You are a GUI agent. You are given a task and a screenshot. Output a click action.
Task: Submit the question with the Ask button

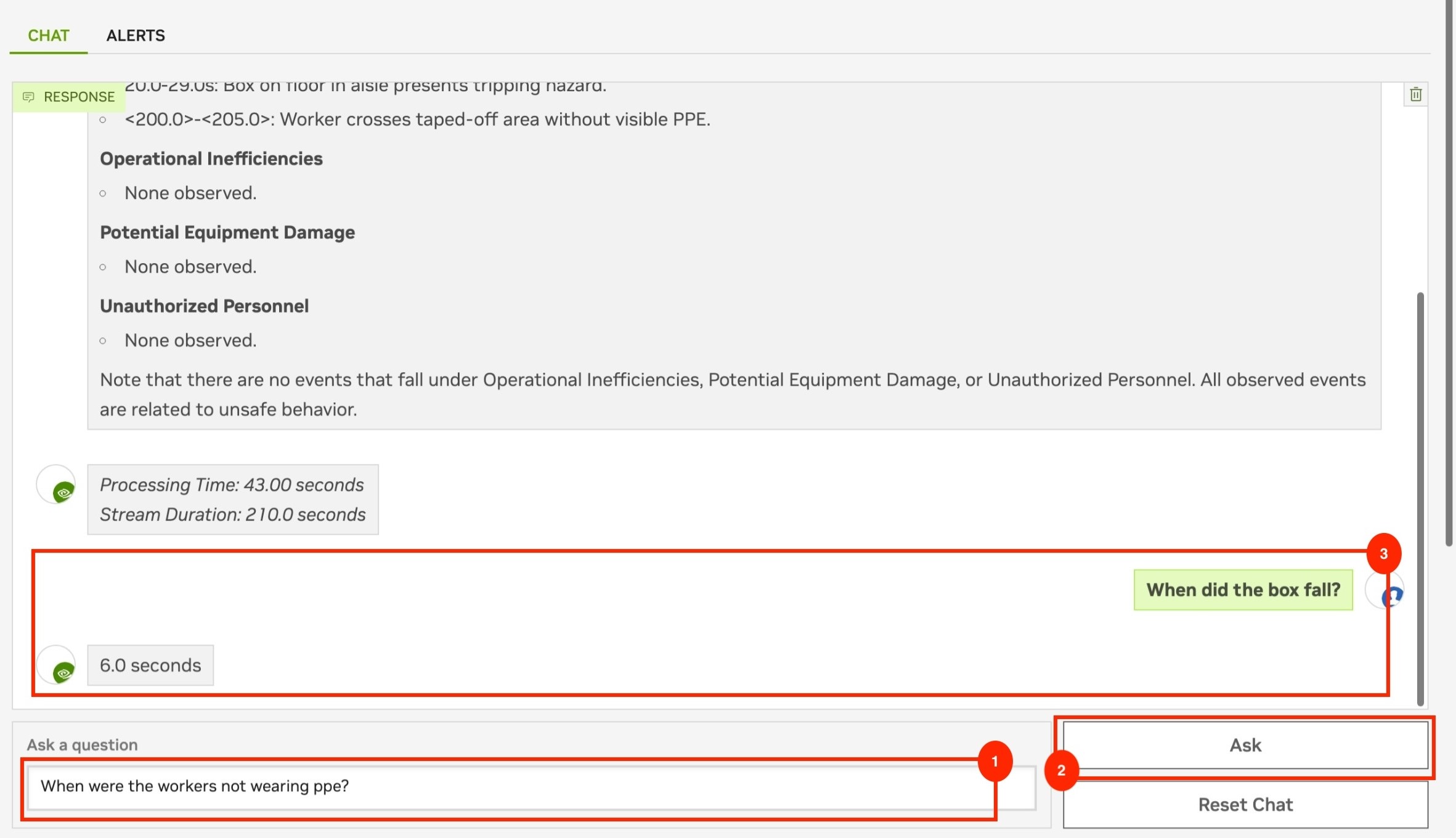[1245, 745]
